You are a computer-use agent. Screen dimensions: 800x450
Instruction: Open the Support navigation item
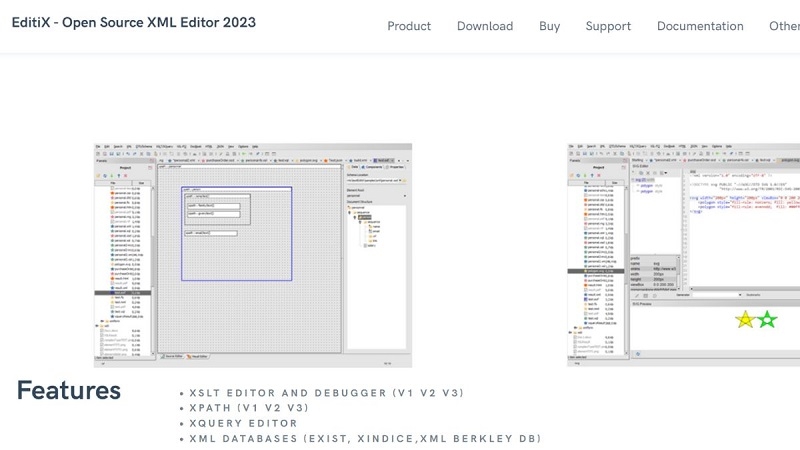pyautogui.click(x=608, y=26)
